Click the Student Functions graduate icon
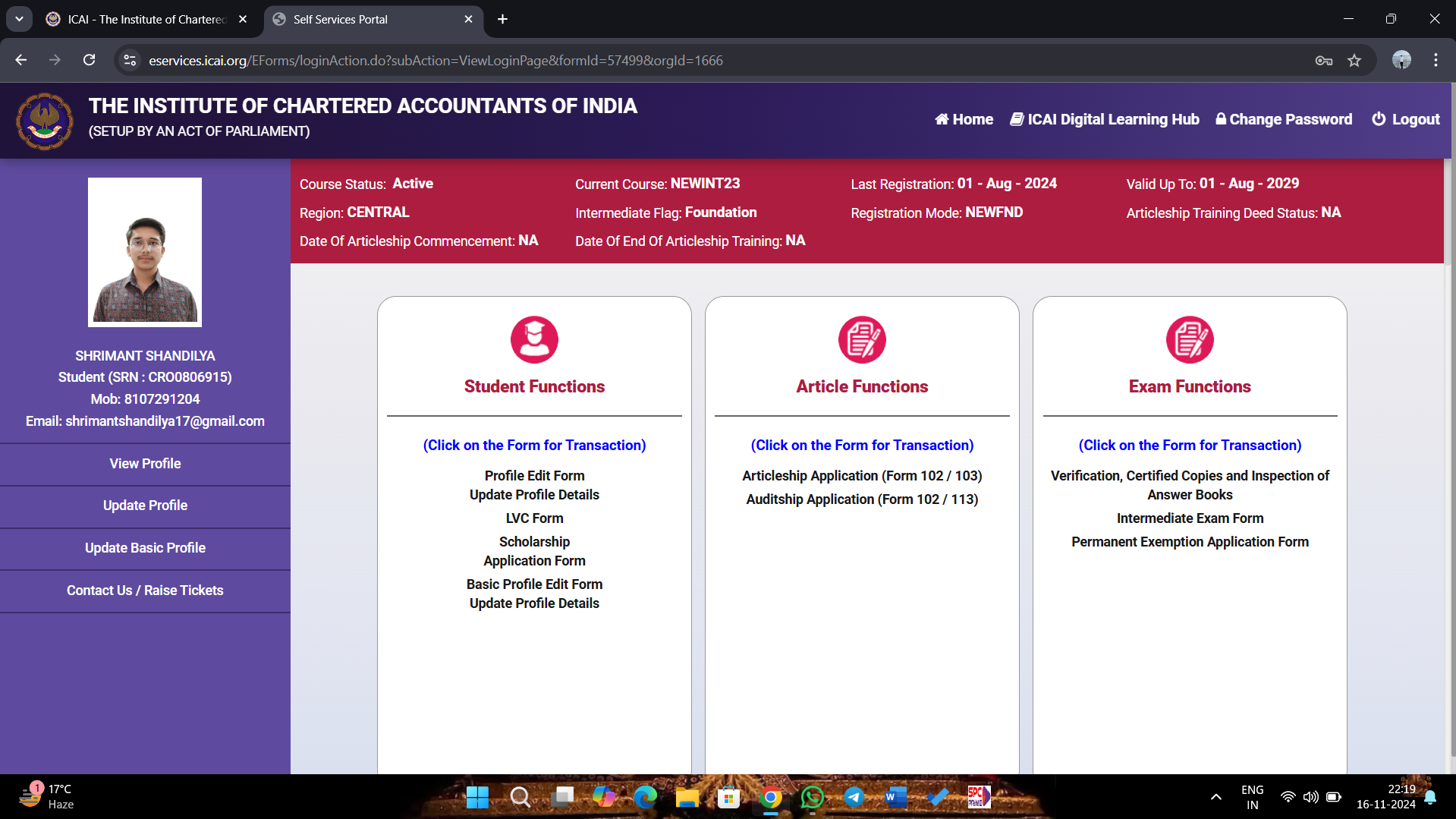 534,339
